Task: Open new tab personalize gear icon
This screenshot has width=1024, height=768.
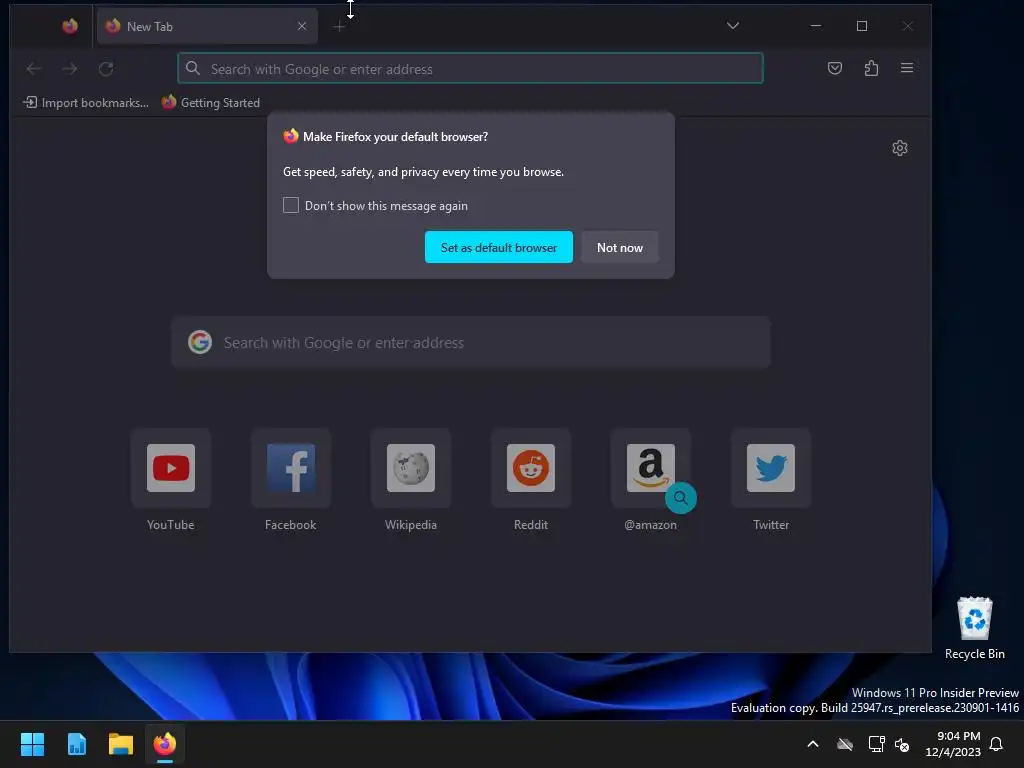Action: pos(900,148)
